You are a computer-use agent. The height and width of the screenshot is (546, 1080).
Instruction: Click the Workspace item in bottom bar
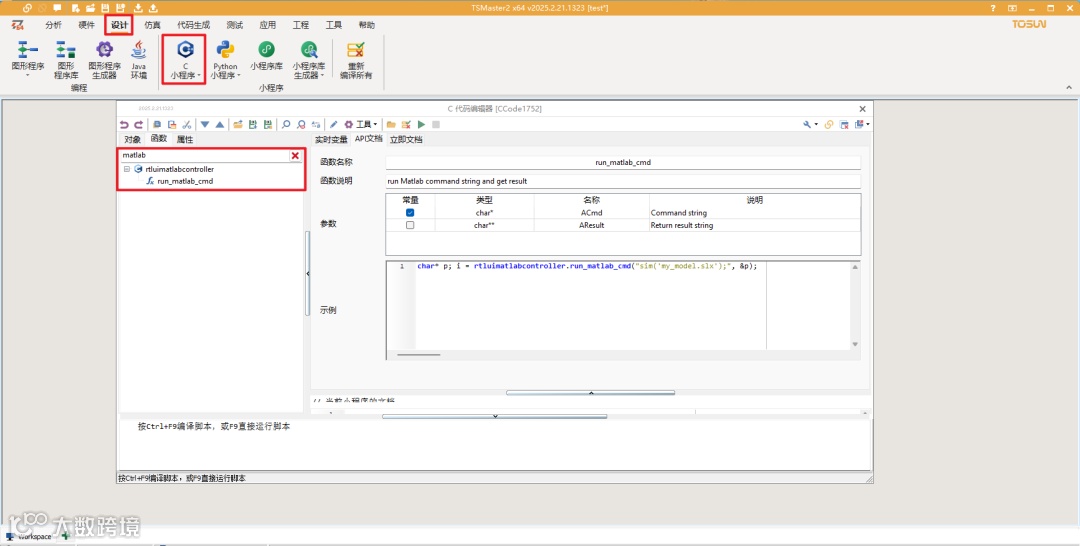(29, 536)
